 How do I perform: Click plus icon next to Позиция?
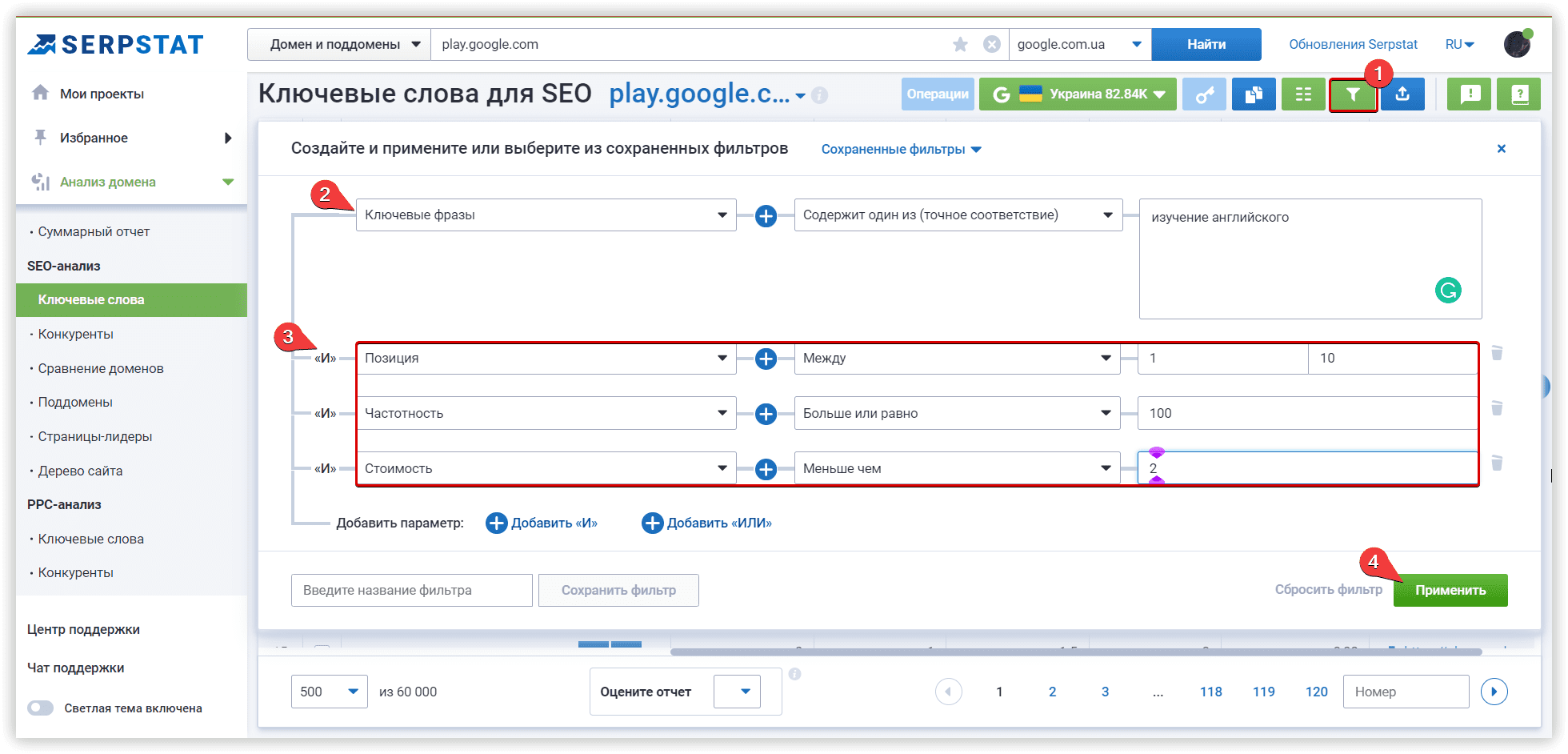click(766, 359)
